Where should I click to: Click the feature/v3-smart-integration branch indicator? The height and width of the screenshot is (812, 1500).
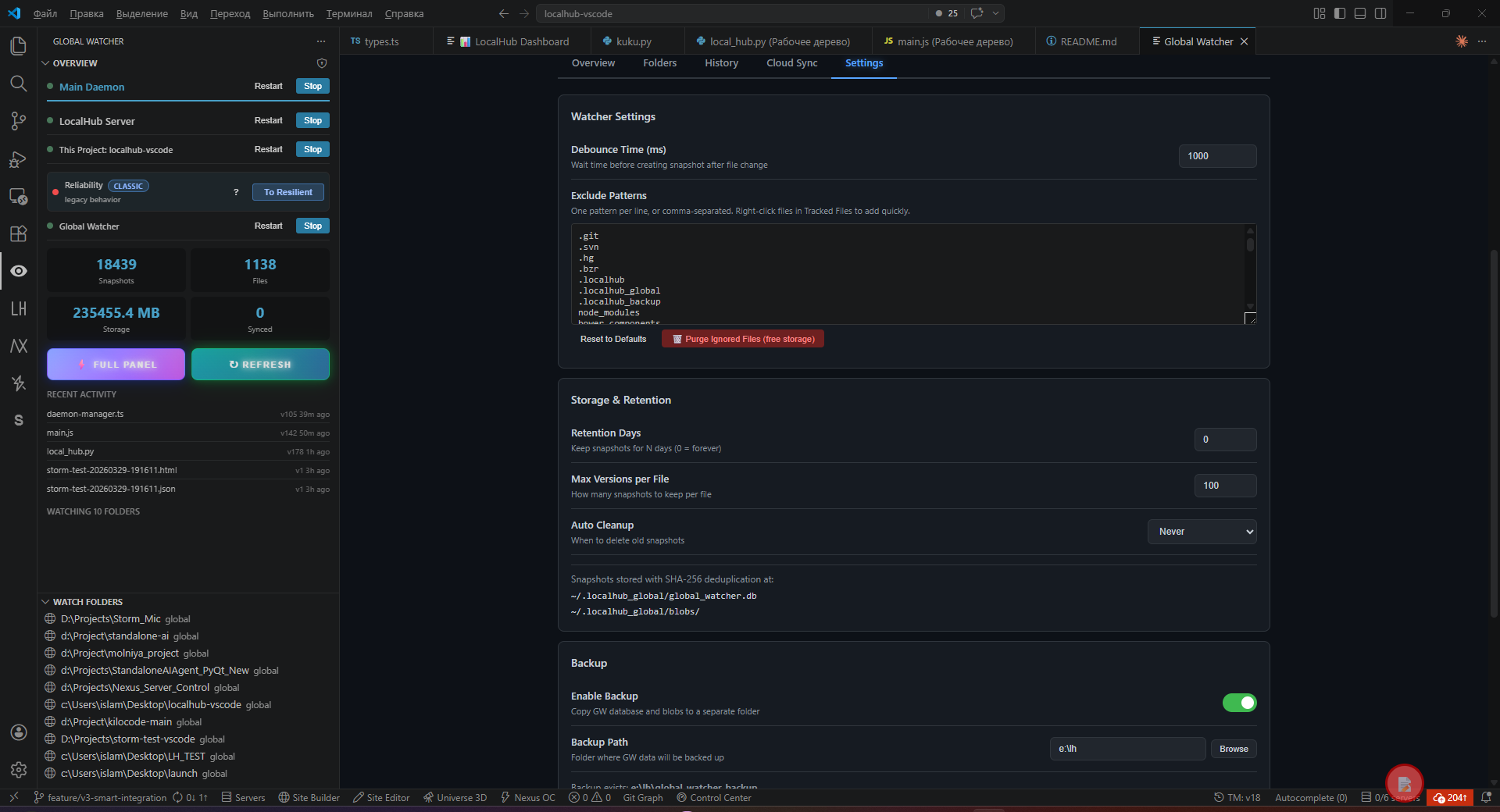tap(100, 797)
